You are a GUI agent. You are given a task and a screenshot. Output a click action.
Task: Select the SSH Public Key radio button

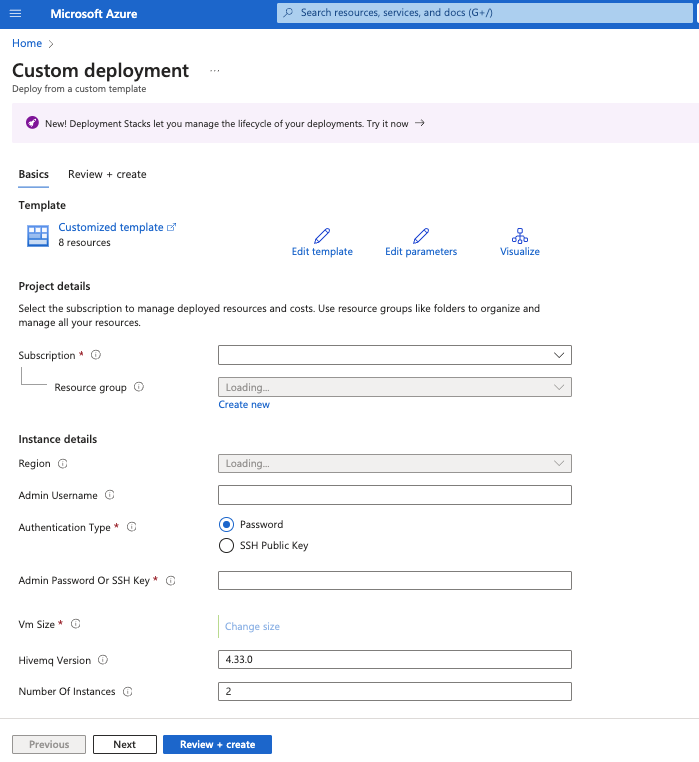(227, 545)
